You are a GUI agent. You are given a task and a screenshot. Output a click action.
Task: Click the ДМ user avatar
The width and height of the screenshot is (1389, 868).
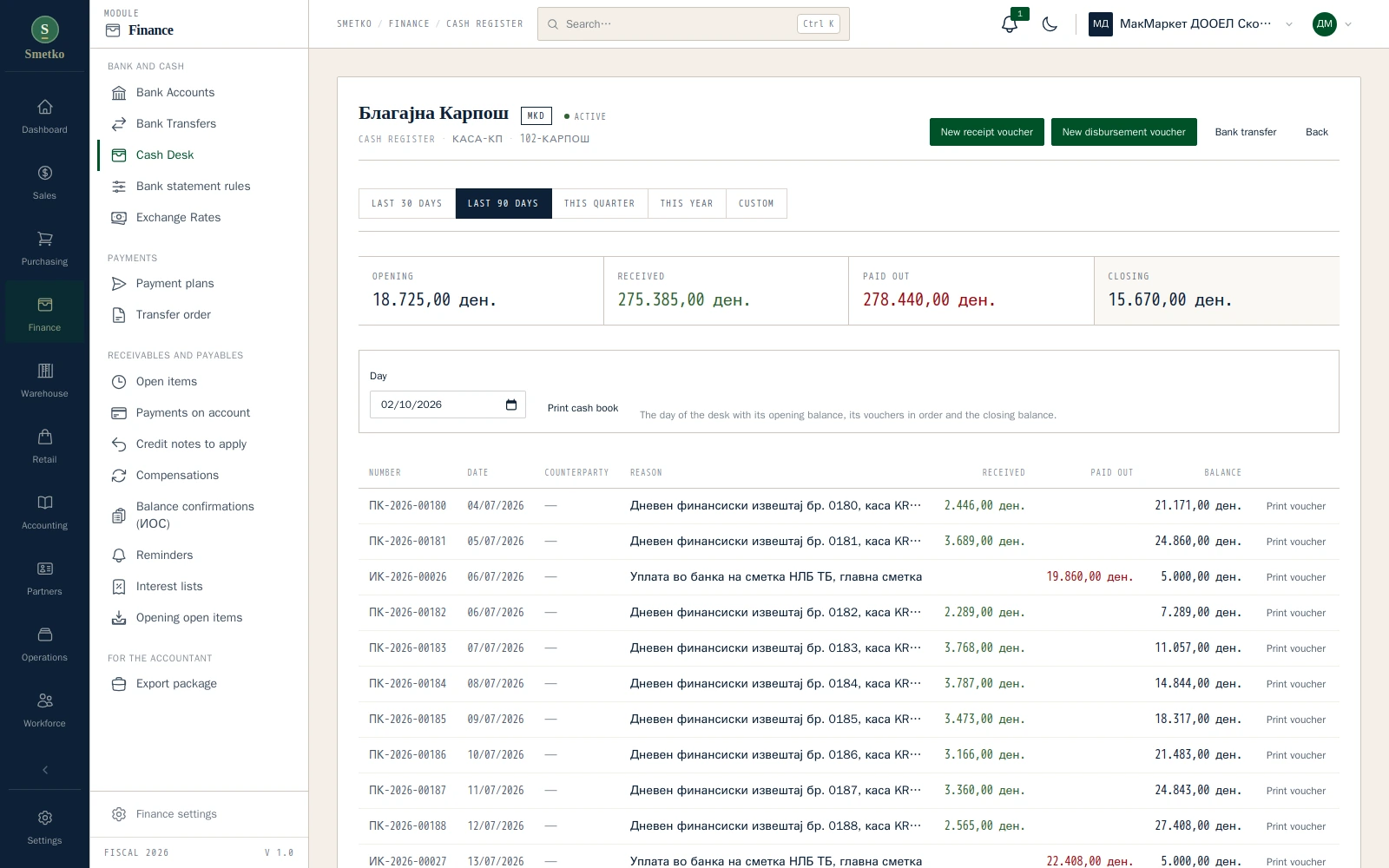(x=1324, y=24)
